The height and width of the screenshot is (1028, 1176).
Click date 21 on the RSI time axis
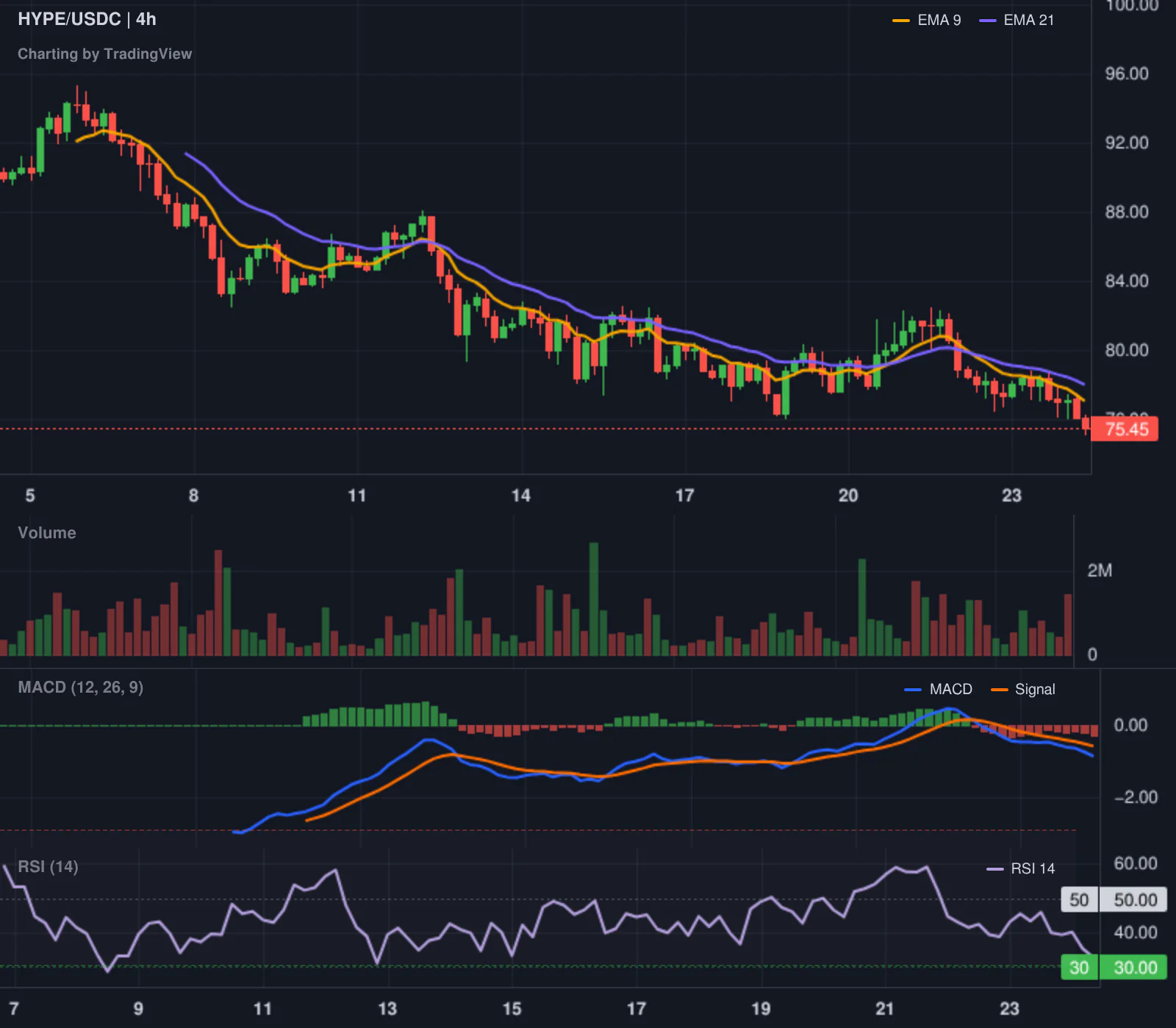click(885, 1008)
